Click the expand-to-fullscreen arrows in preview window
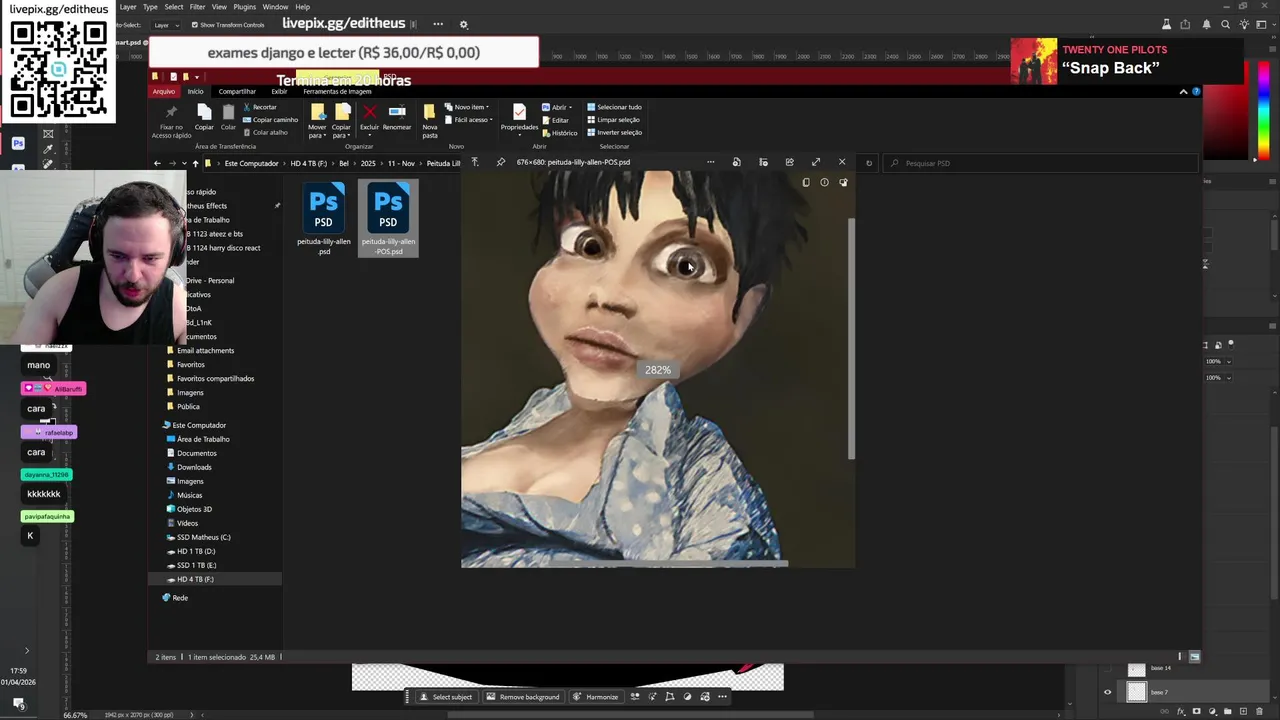The height and width of the screenshot is (720, 1280). 816,162
